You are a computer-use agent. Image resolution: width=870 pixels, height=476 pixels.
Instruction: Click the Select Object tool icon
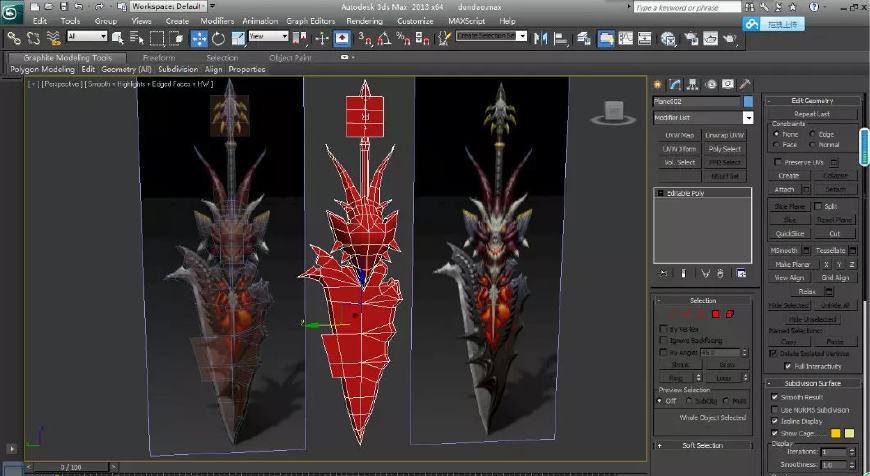pyautogui.click(x=117, y=38)
